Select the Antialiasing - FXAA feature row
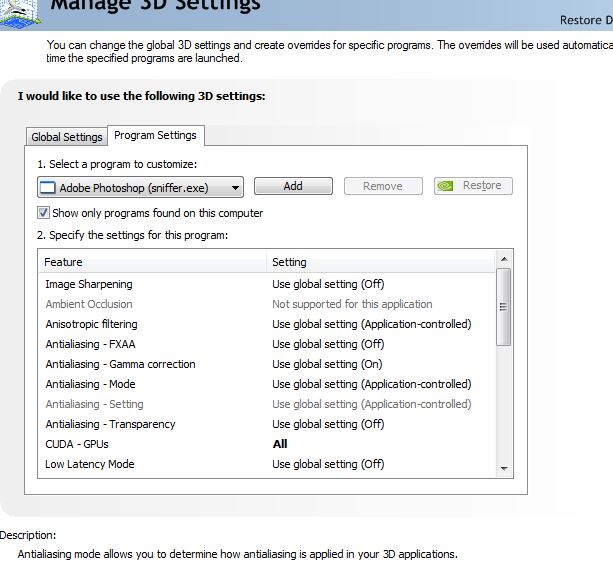The height and width of the screenshot is (576, 613). 267,344
